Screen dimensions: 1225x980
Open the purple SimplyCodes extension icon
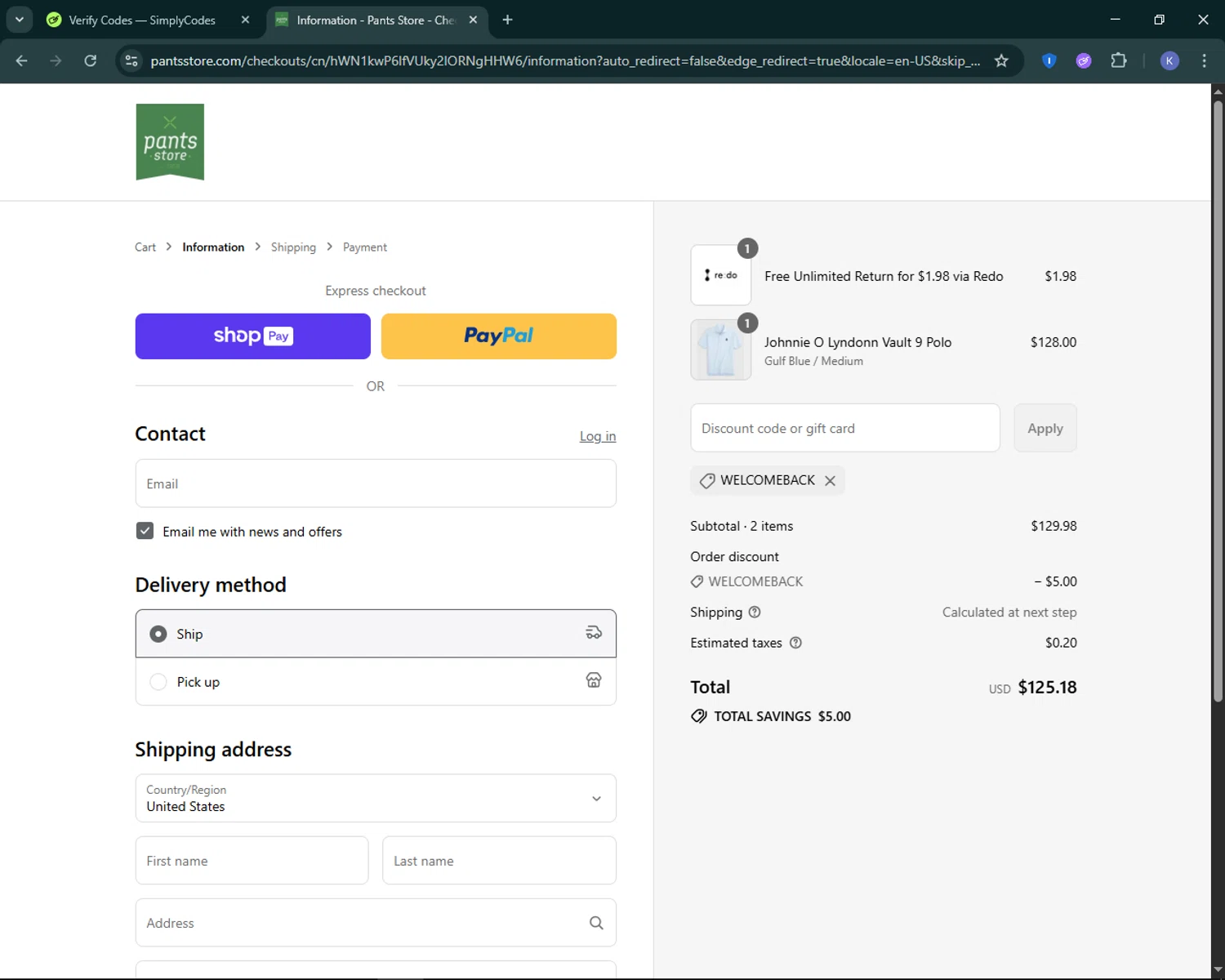click(1084, 60)
